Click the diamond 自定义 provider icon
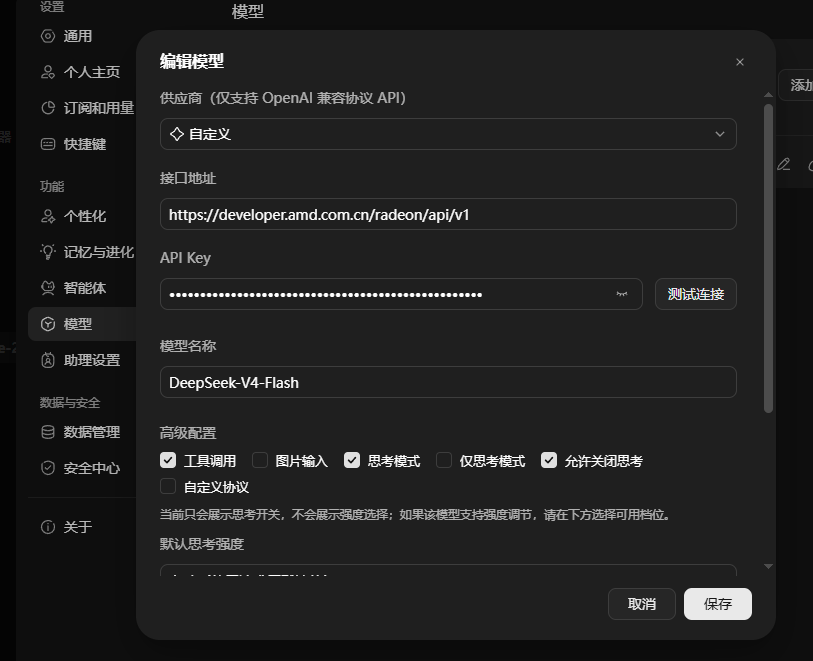 coord(177,134)
